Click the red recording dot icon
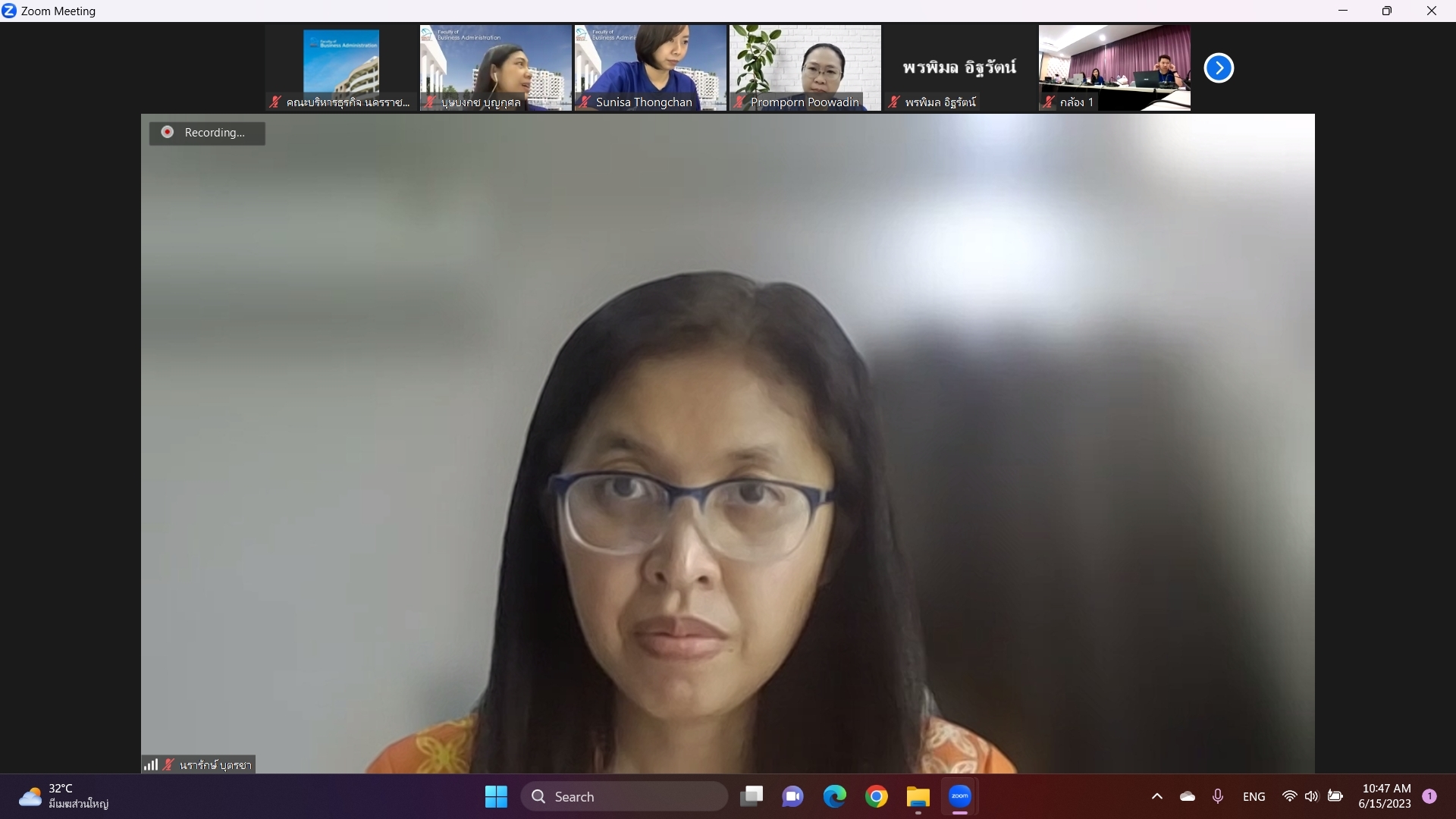The width and height of the screenshot is (1456, 819). tap(168, 132)
